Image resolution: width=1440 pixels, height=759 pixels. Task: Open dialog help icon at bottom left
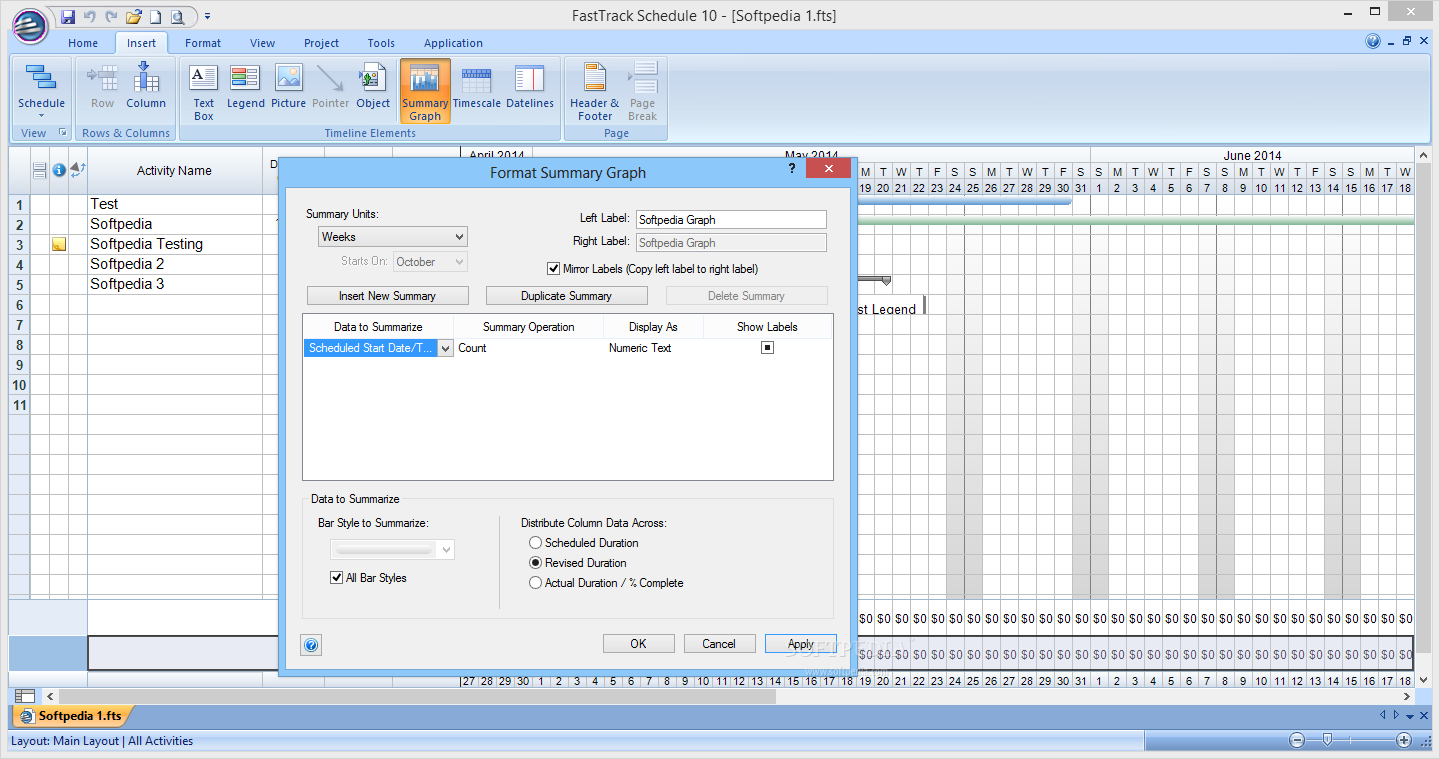(x=311, y=645)
